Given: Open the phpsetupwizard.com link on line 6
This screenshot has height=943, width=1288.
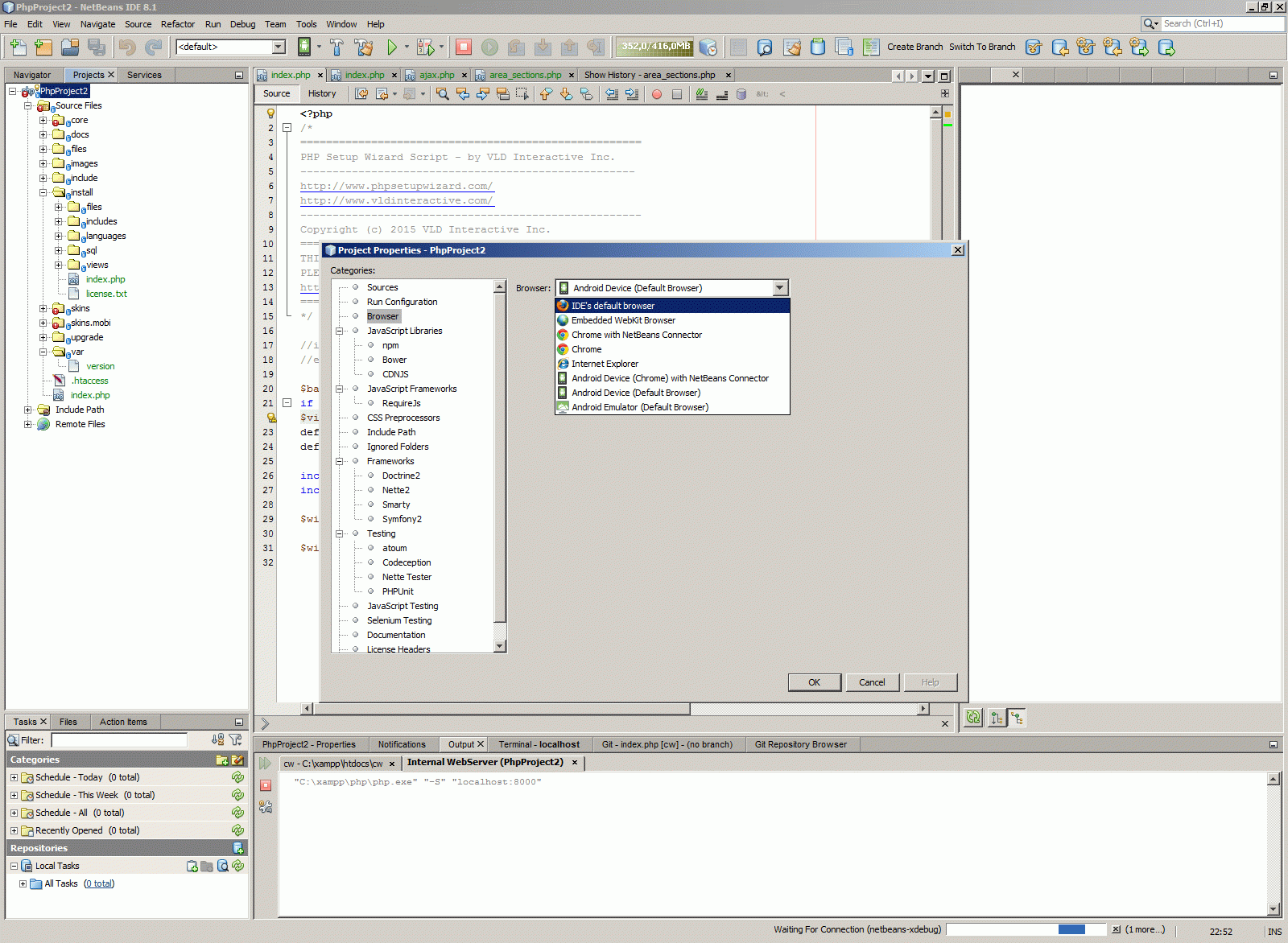Looking at the screenshot, I should pyautogui.click(x=396, y=186).
